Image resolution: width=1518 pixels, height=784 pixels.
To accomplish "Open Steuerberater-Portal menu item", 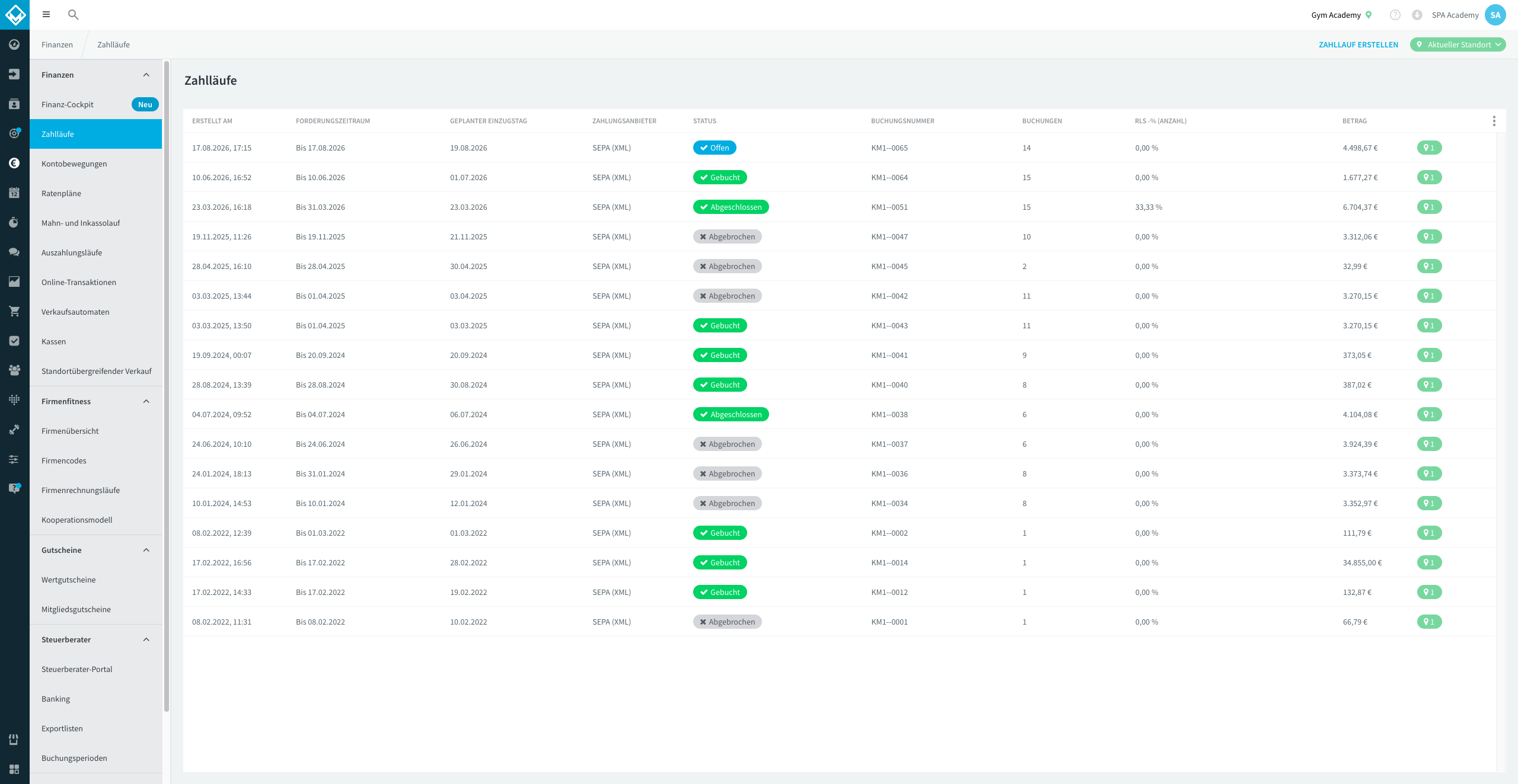I will (95, 669).
